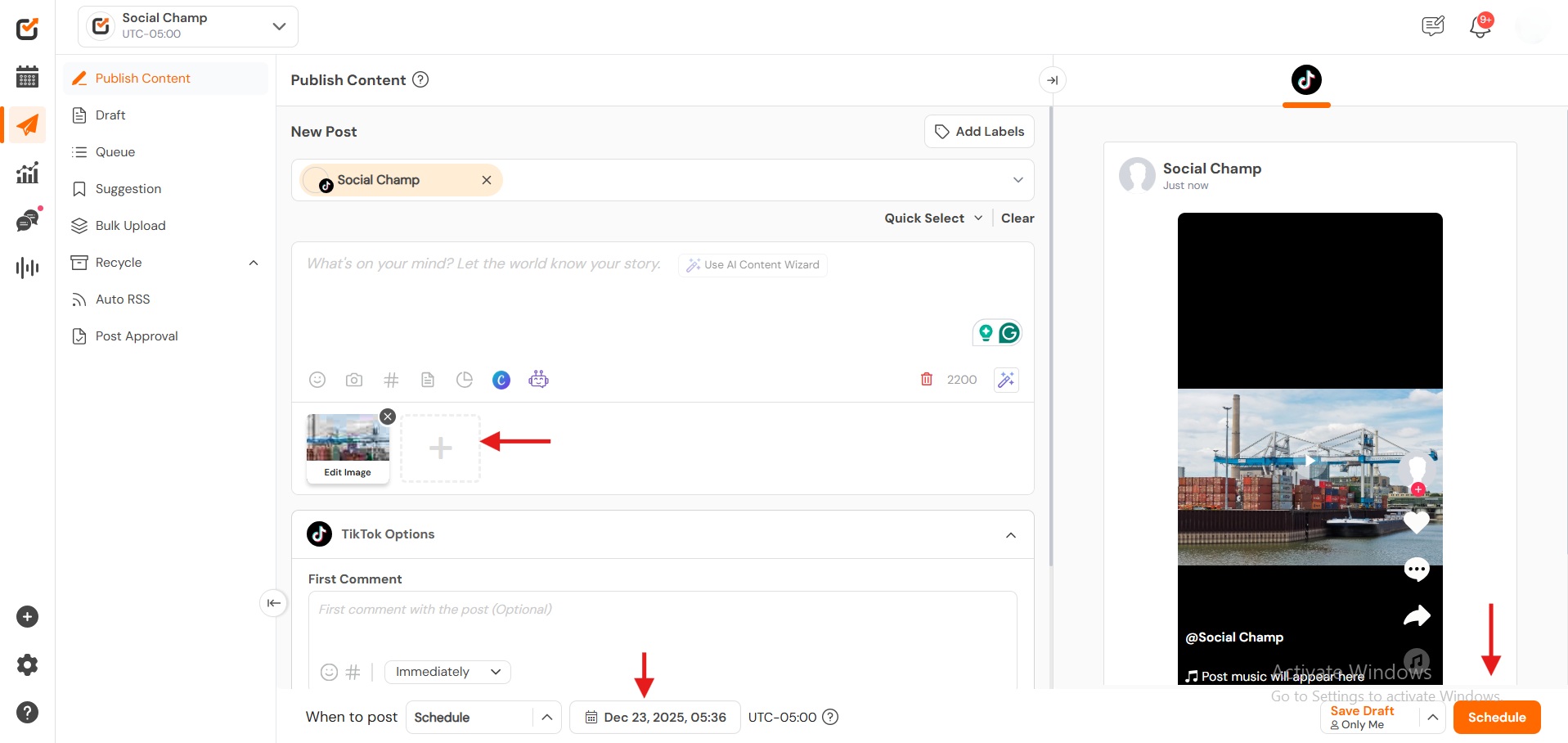The height and width of the screenshot is (743, 1568).
Task: Expand the Quick Select dropdown
Action: tap(933, 218)
